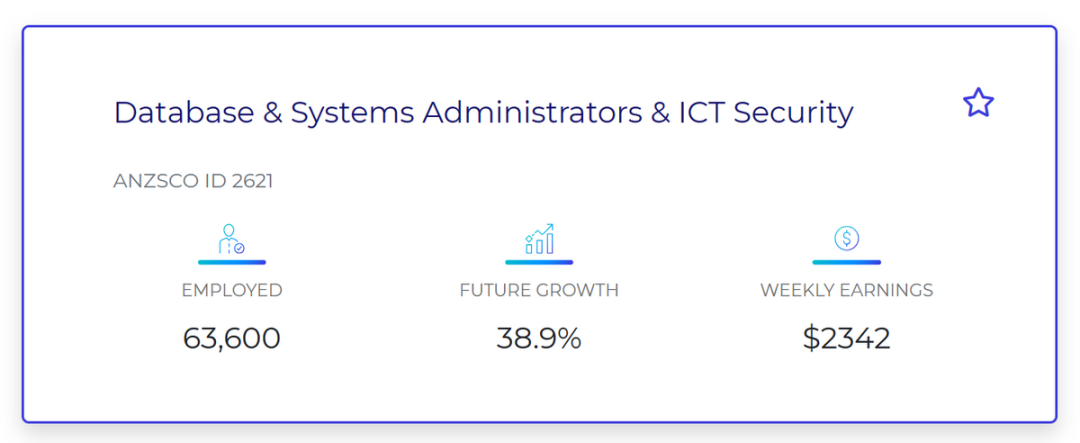The height and width of the screenshot is (443, 1080).
Task: Click the WEEKLY EARNINGS label
Action: [847, 290]
